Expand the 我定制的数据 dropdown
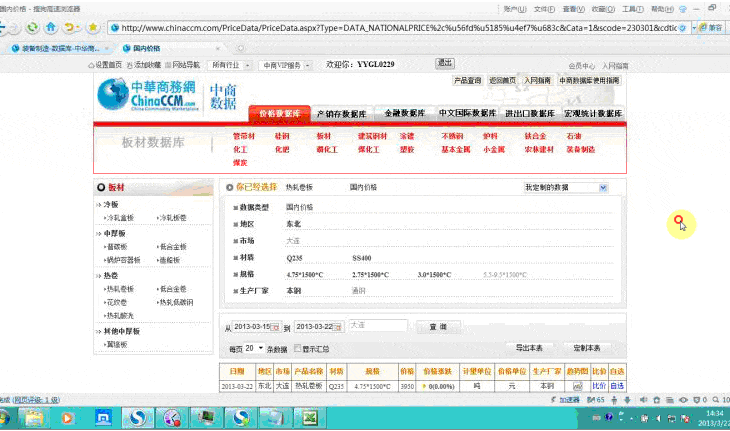This screenshot has height=431, width=730. pos(602,187)
